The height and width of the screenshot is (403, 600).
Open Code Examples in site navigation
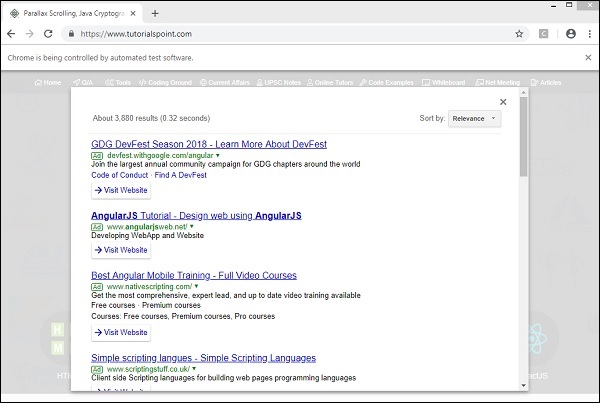[x=386, y=82]
